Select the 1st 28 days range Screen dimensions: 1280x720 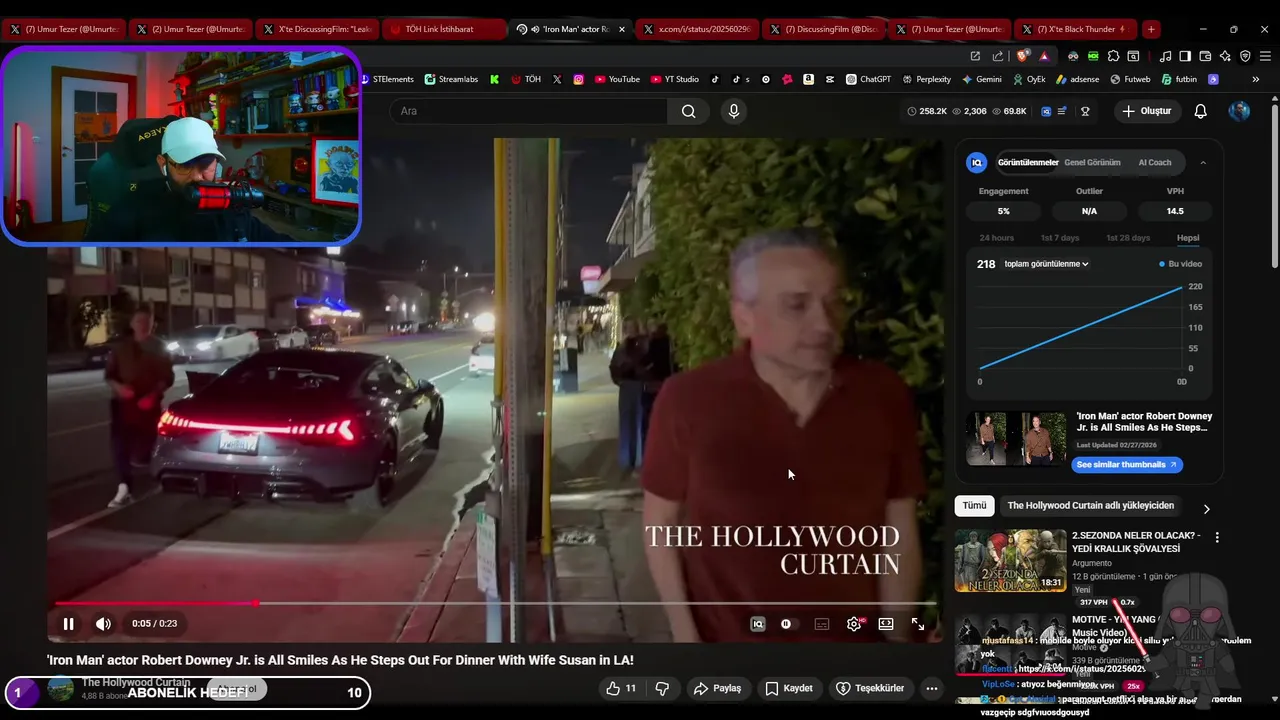point(1128,238)
